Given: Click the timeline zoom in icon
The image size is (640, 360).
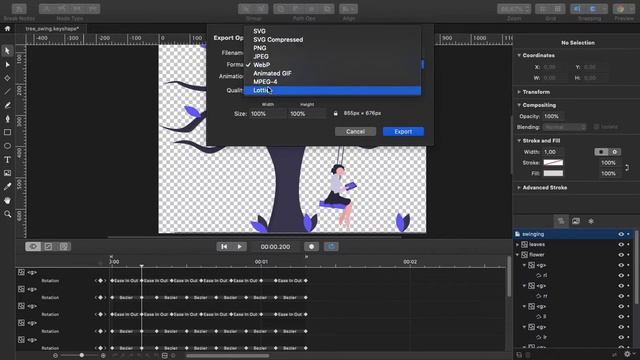Looking at the screenshot, I should [x=103, y=356].
